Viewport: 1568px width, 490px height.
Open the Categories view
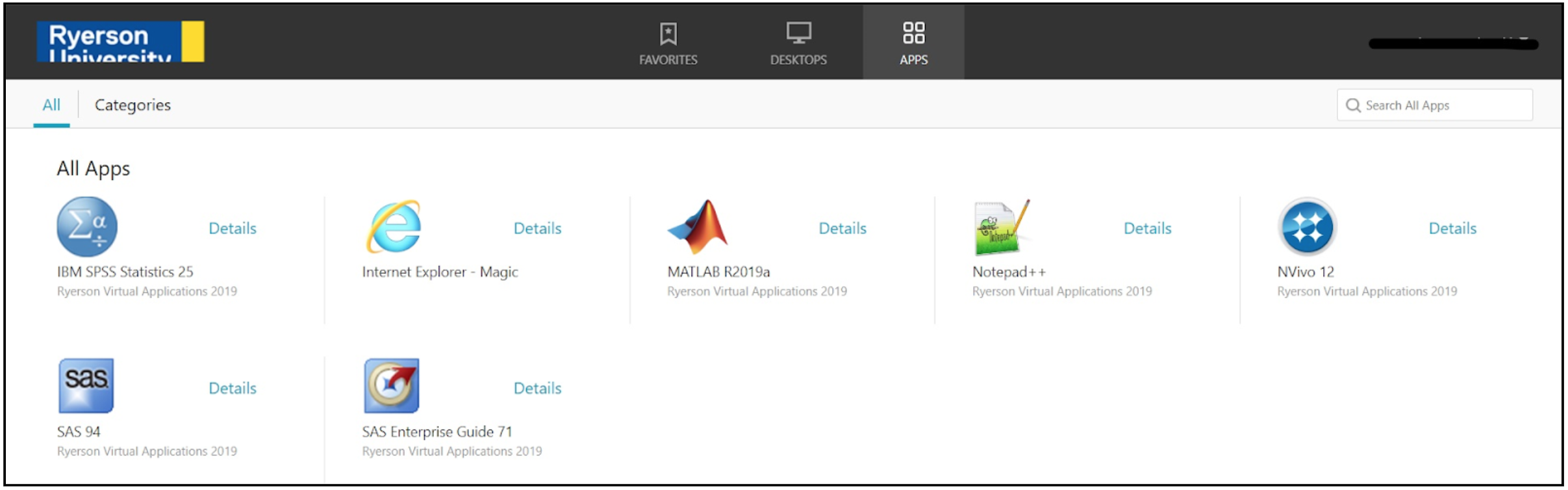tap(133, 105)
